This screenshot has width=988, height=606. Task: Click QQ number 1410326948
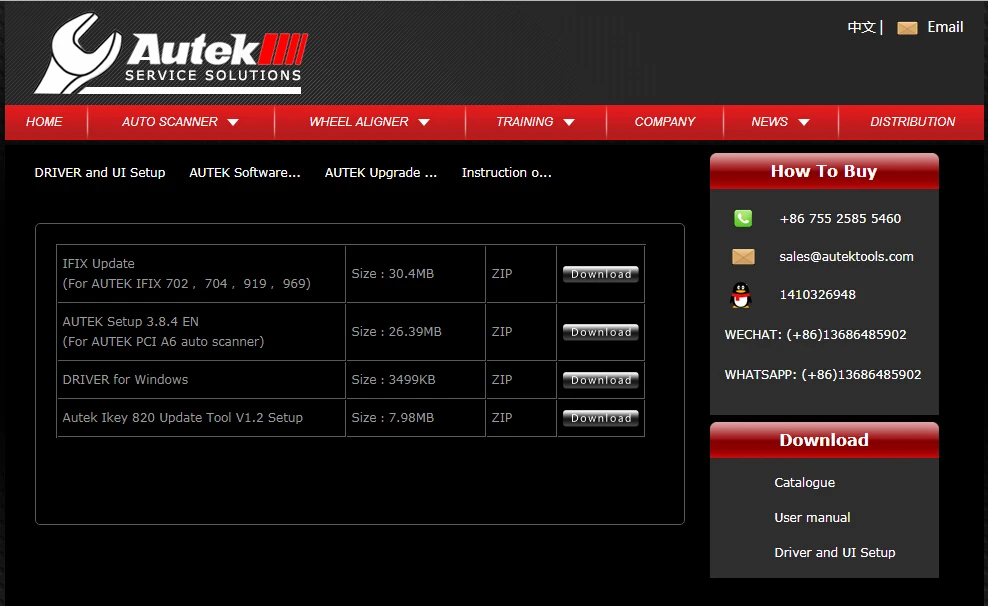[x=817, y=295]
